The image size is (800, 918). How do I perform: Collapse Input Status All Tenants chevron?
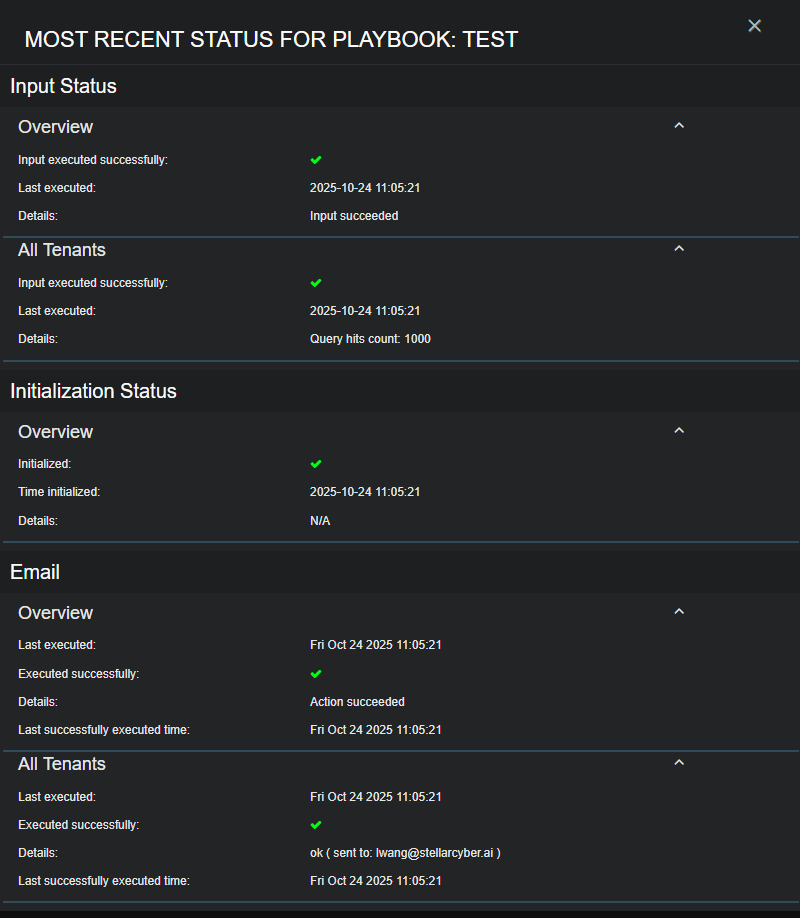pyautogui.click(x=679, y=249)
